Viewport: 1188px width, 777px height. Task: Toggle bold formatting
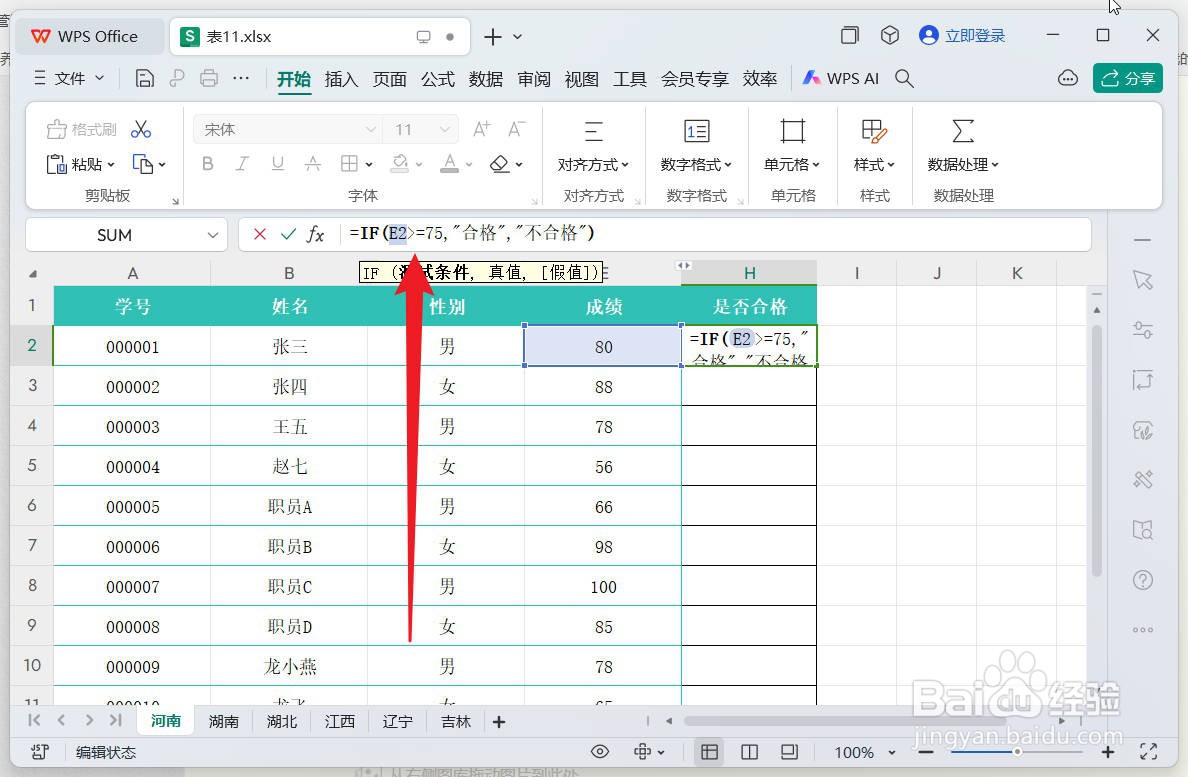click(x=207, y=164)
